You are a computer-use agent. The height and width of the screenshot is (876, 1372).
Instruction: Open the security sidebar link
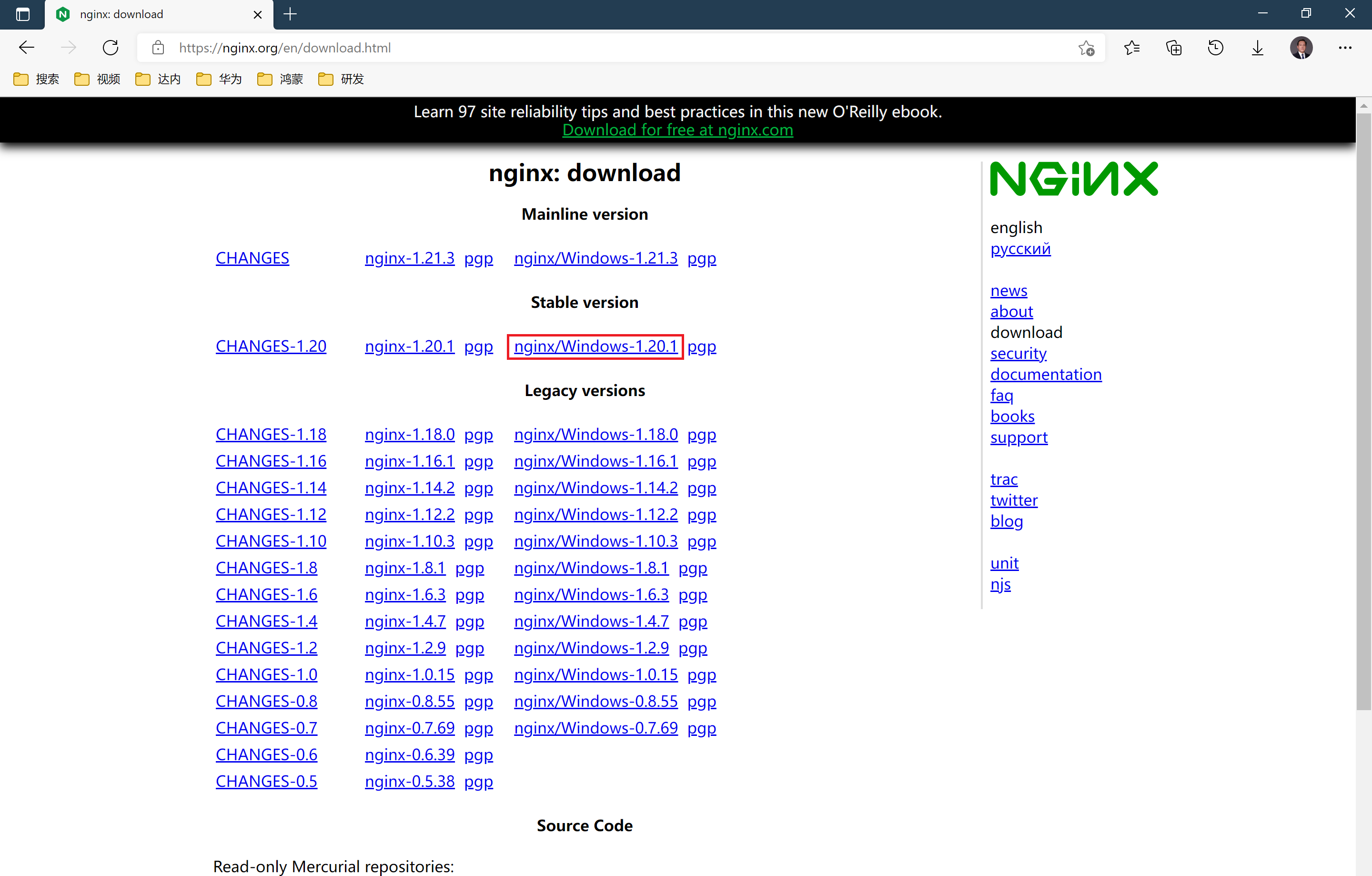pos(1018,354)
